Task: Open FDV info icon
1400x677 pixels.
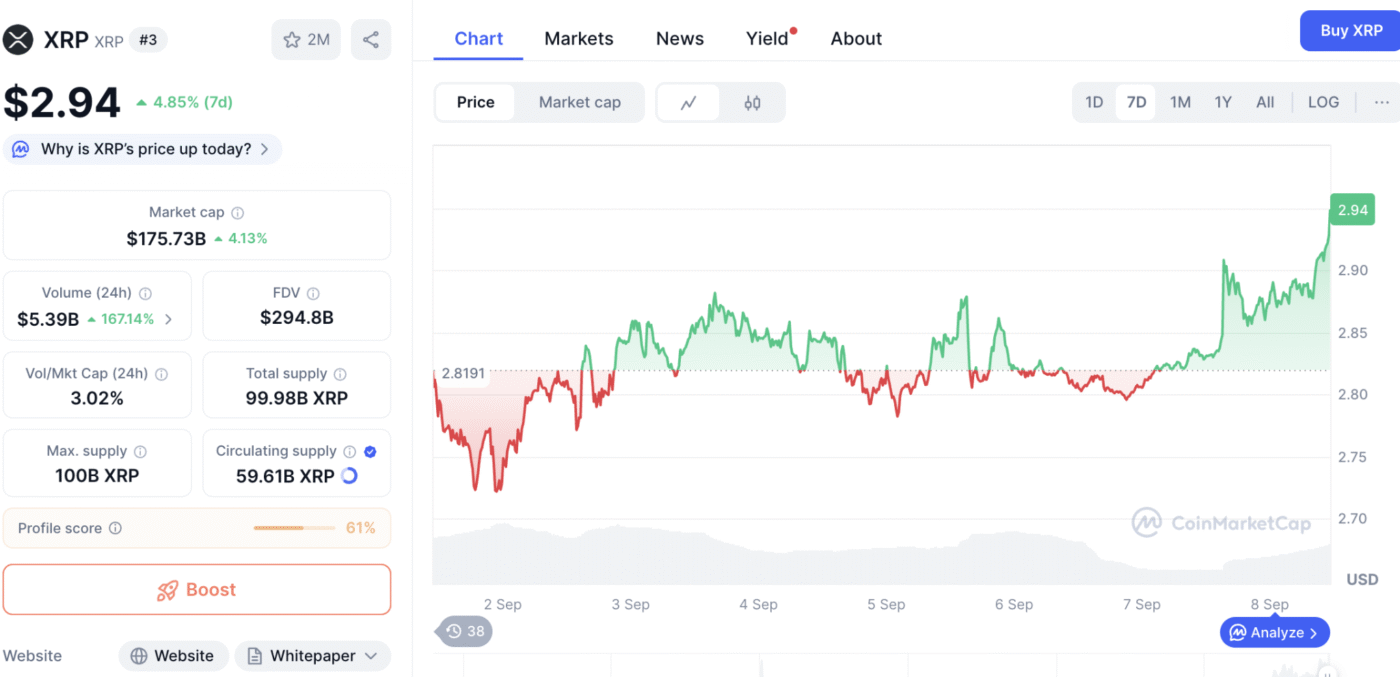Action: (313, 294)
